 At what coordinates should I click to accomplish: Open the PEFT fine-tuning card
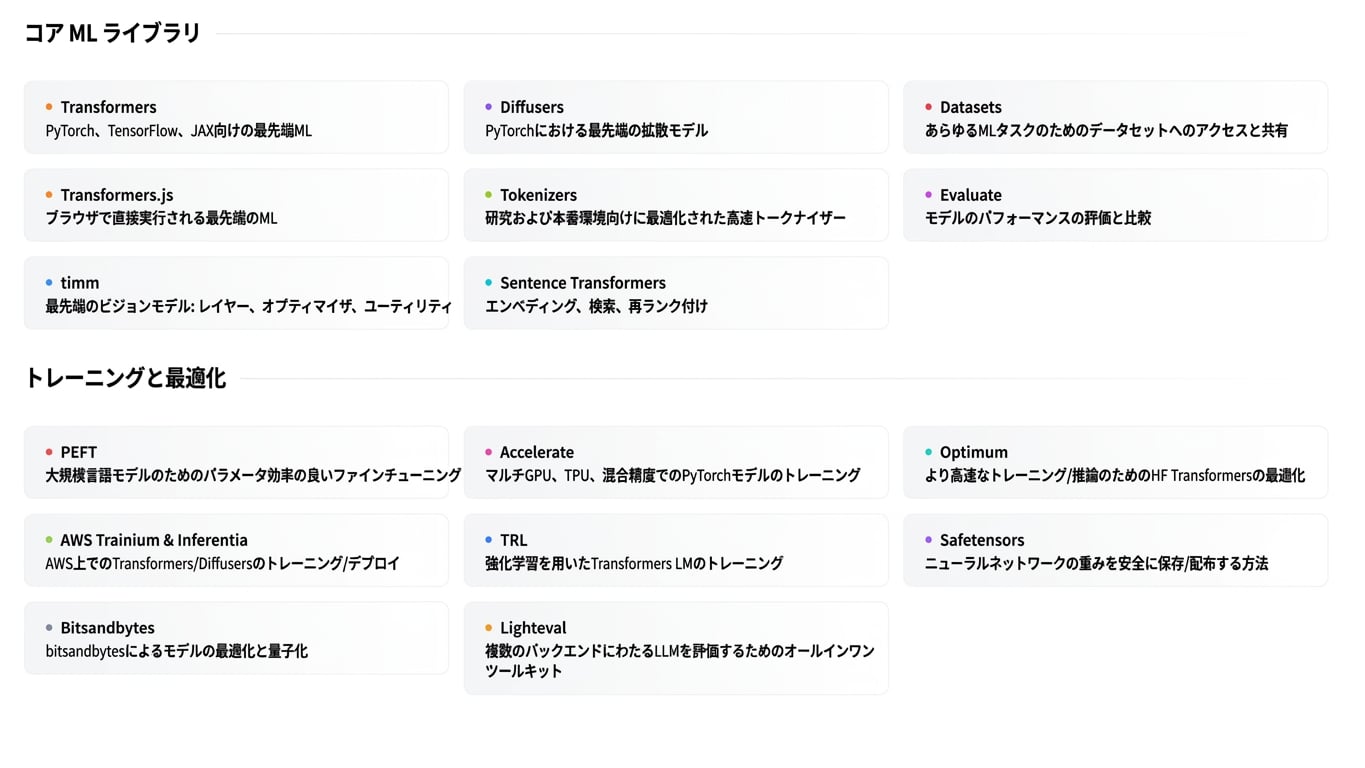pyautogui.click(x=236, y=462)
